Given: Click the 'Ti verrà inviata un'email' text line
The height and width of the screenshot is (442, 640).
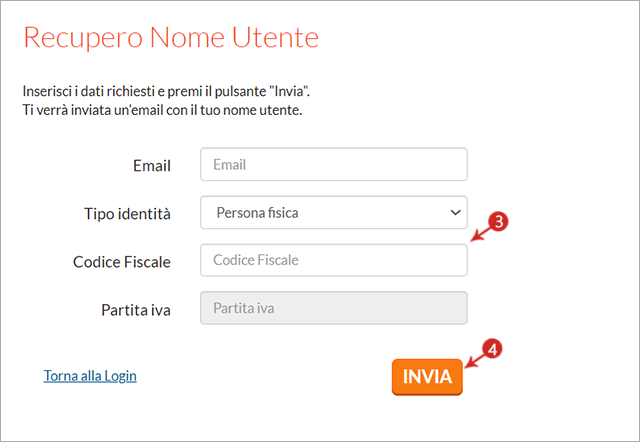Looking at the screenshot, I should (x=162, y=110).
